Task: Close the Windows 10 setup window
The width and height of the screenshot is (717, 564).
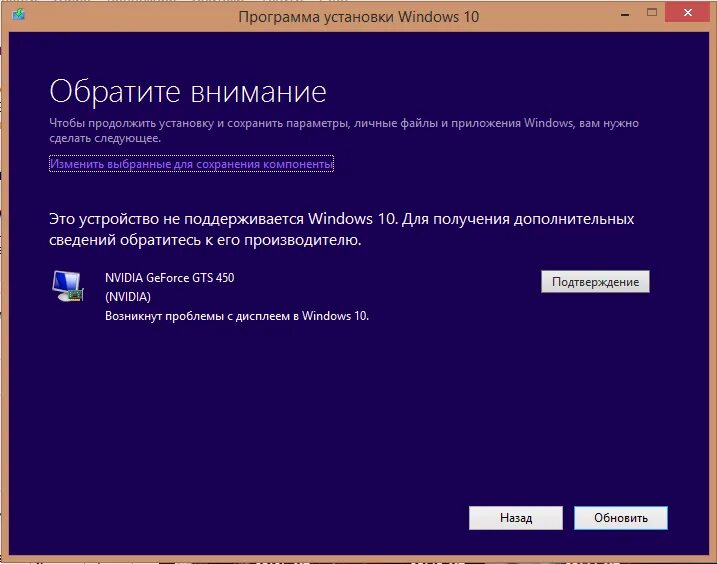Action: pyautogui.click(x=687, y=13)
